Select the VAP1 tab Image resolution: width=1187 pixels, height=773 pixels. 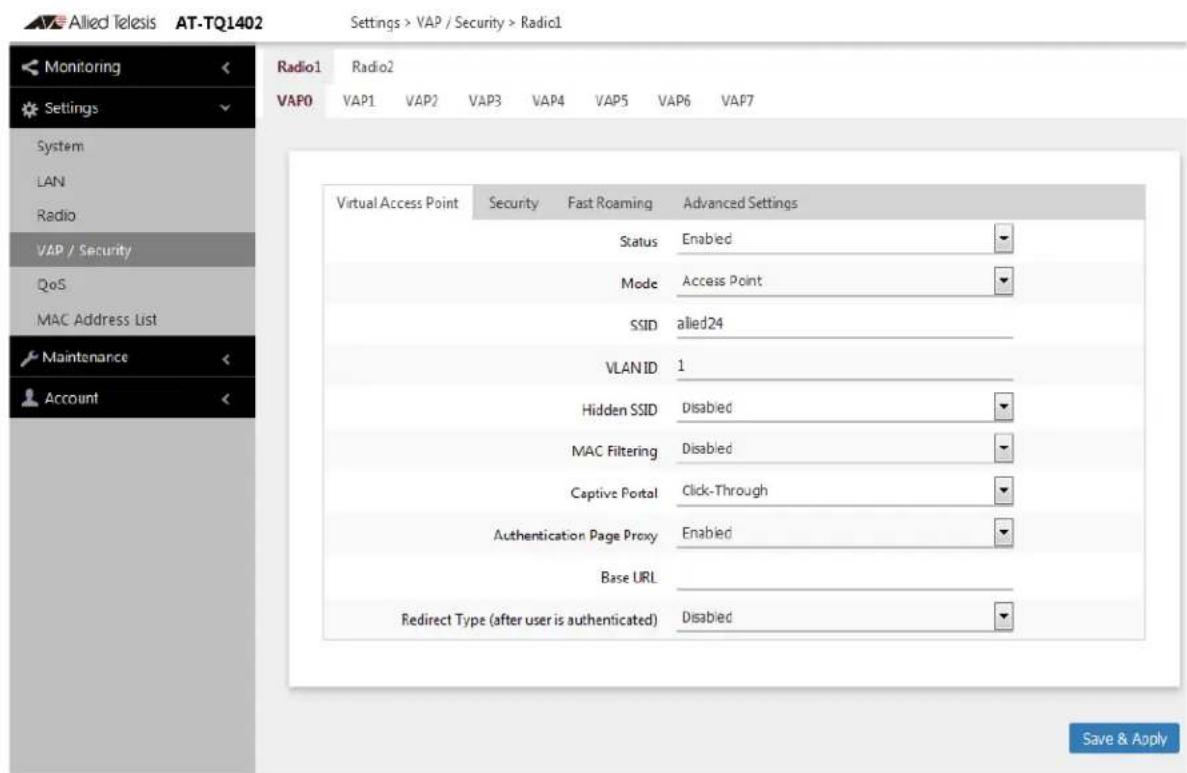(359, 101)
